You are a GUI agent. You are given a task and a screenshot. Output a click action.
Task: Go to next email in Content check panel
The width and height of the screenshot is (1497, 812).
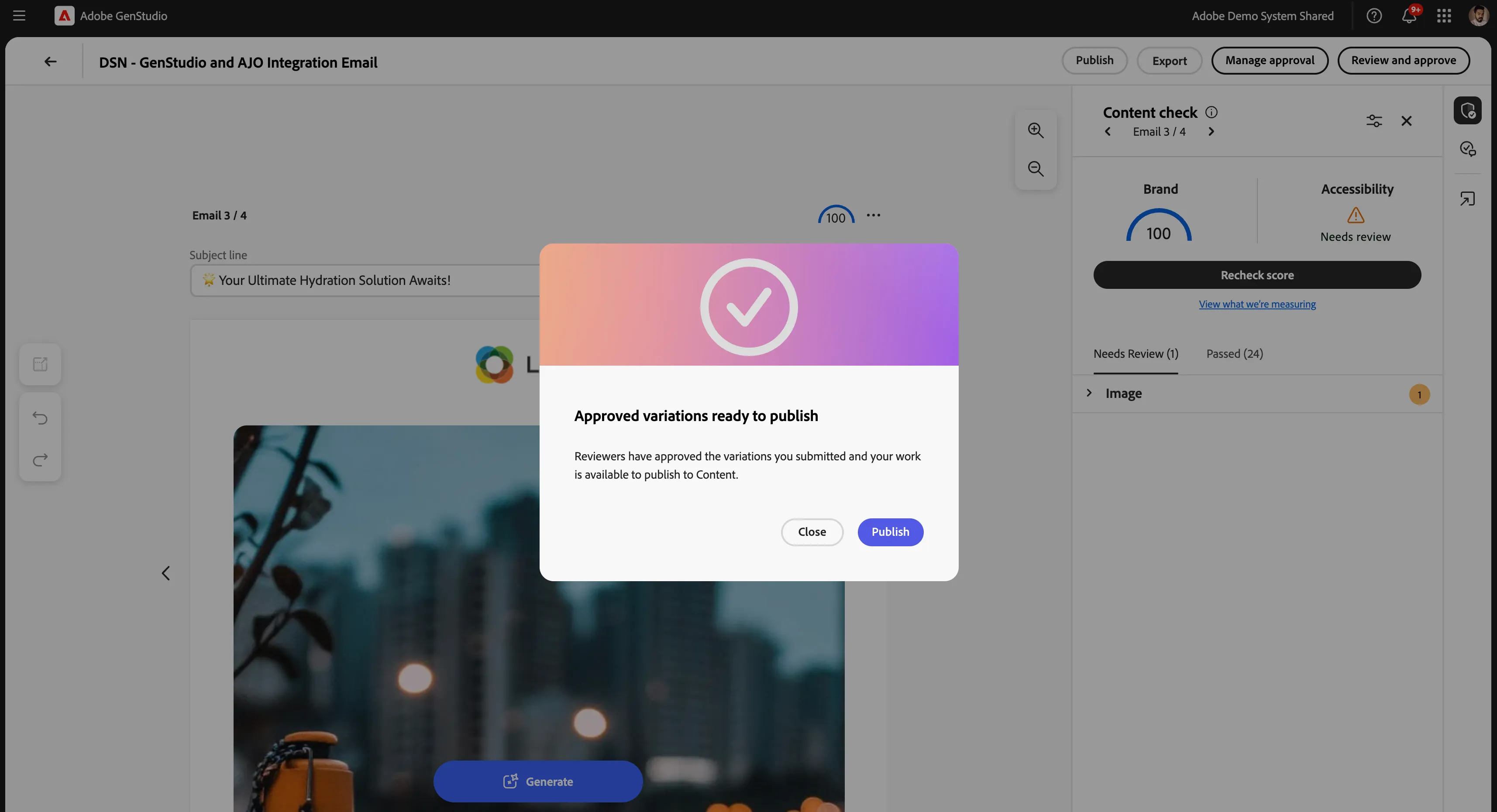point(1211,132)
